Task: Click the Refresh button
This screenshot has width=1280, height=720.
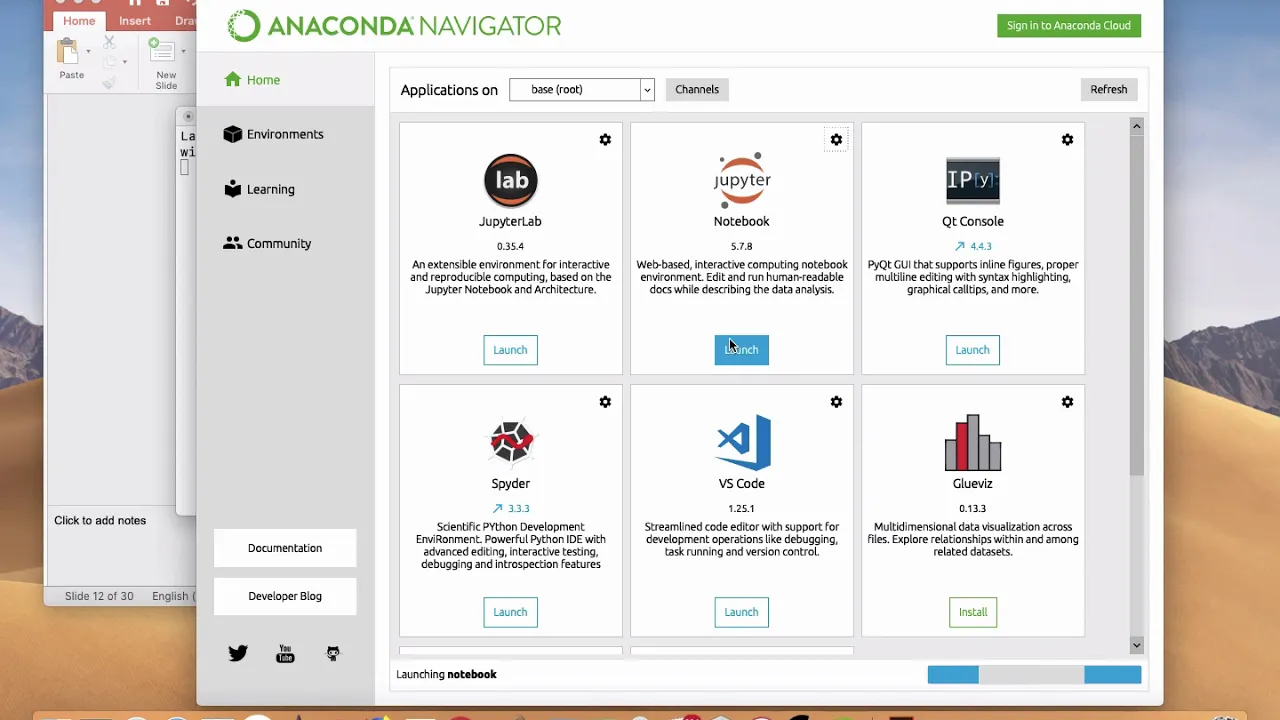Action: (1109, 89)
